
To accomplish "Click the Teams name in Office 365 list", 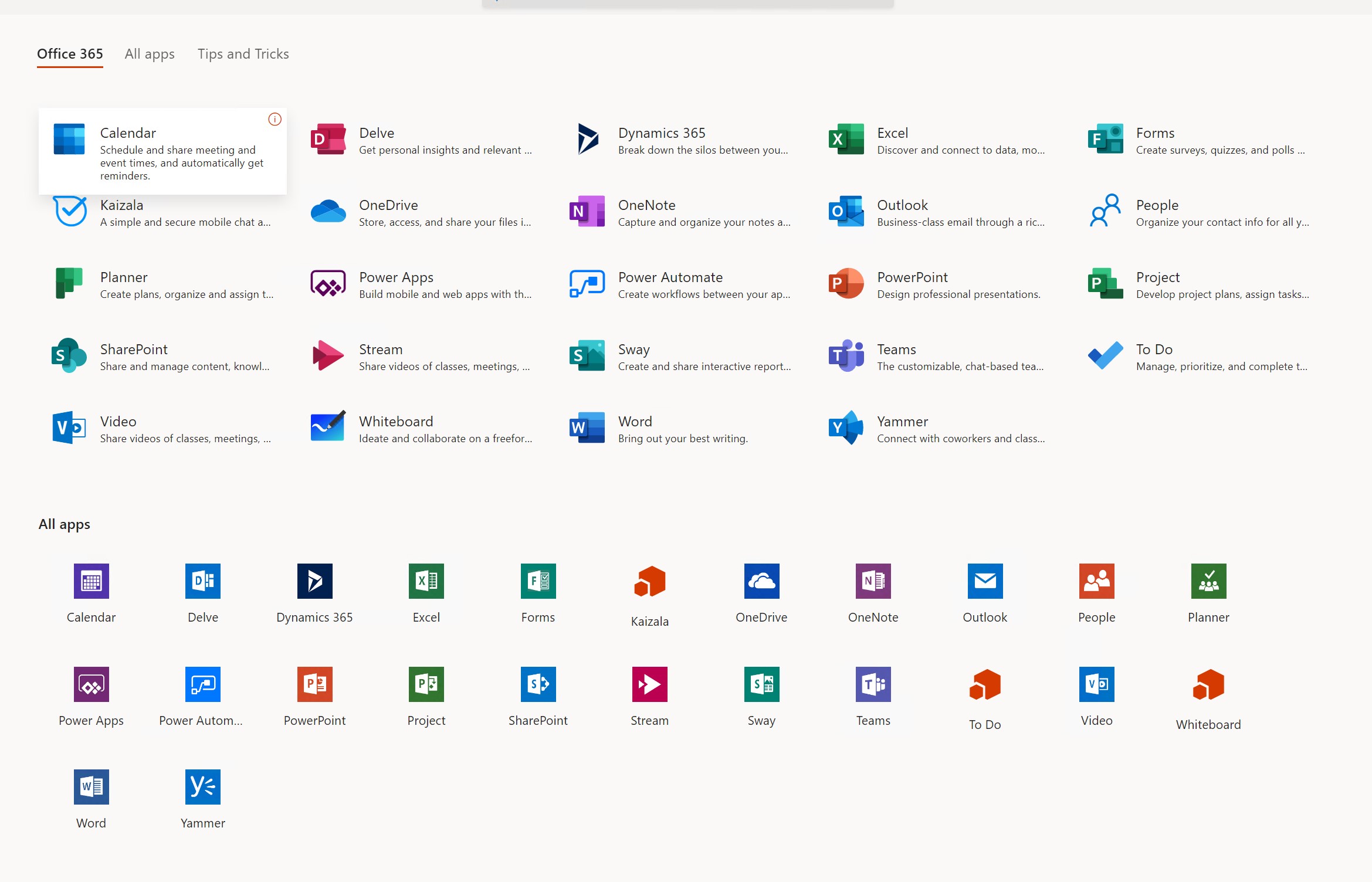I will pos(896,350).
